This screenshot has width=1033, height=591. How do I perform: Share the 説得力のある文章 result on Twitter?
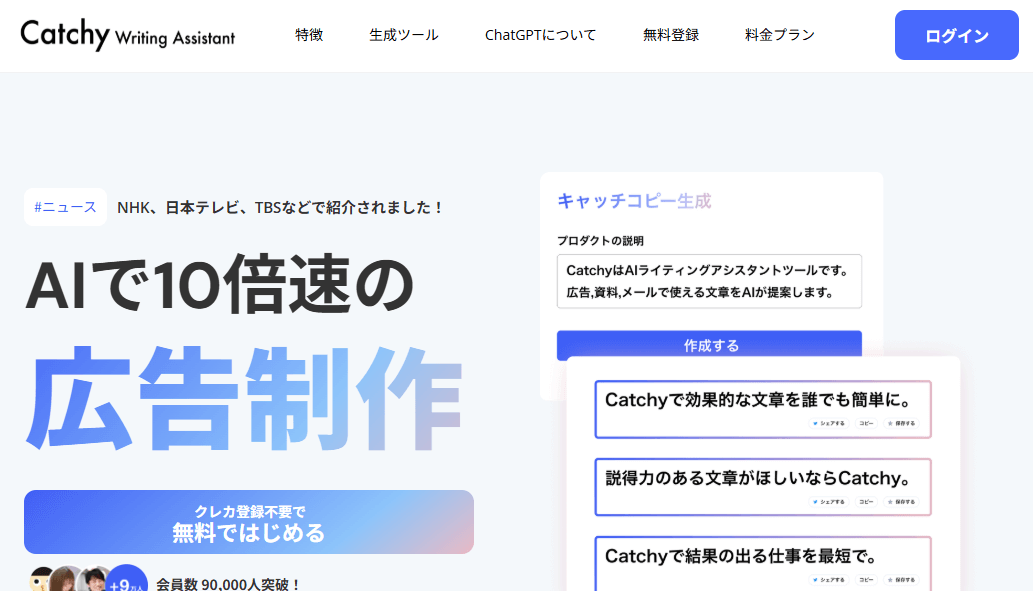829,502
